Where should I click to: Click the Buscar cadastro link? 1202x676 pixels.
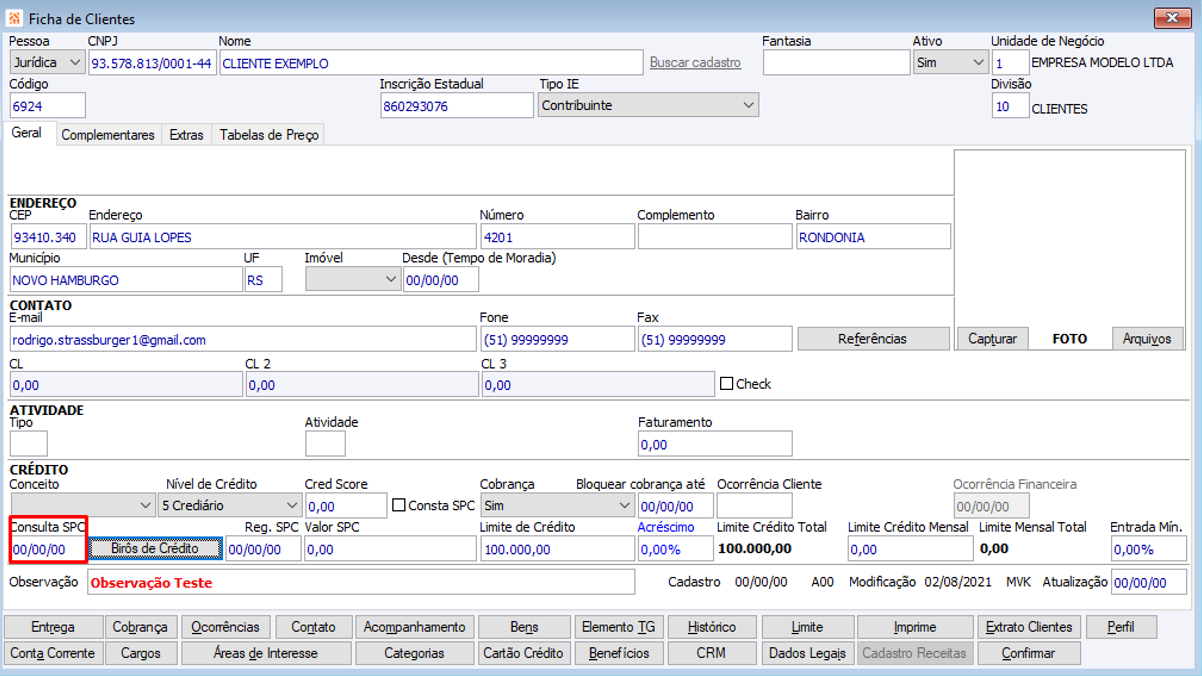[695, 63]
